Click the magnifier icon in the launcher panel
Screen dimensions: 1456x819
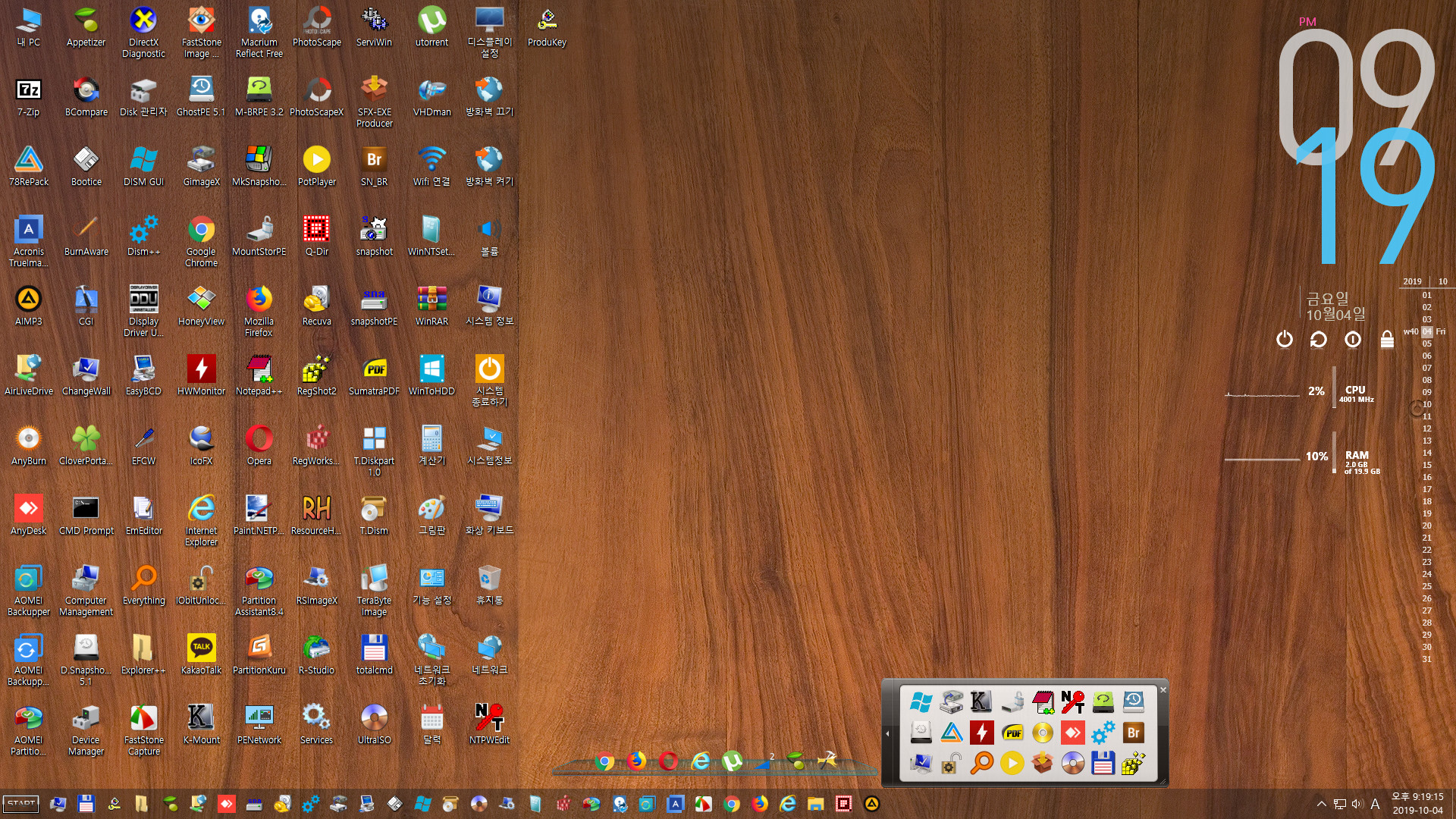tap(981, 763)
